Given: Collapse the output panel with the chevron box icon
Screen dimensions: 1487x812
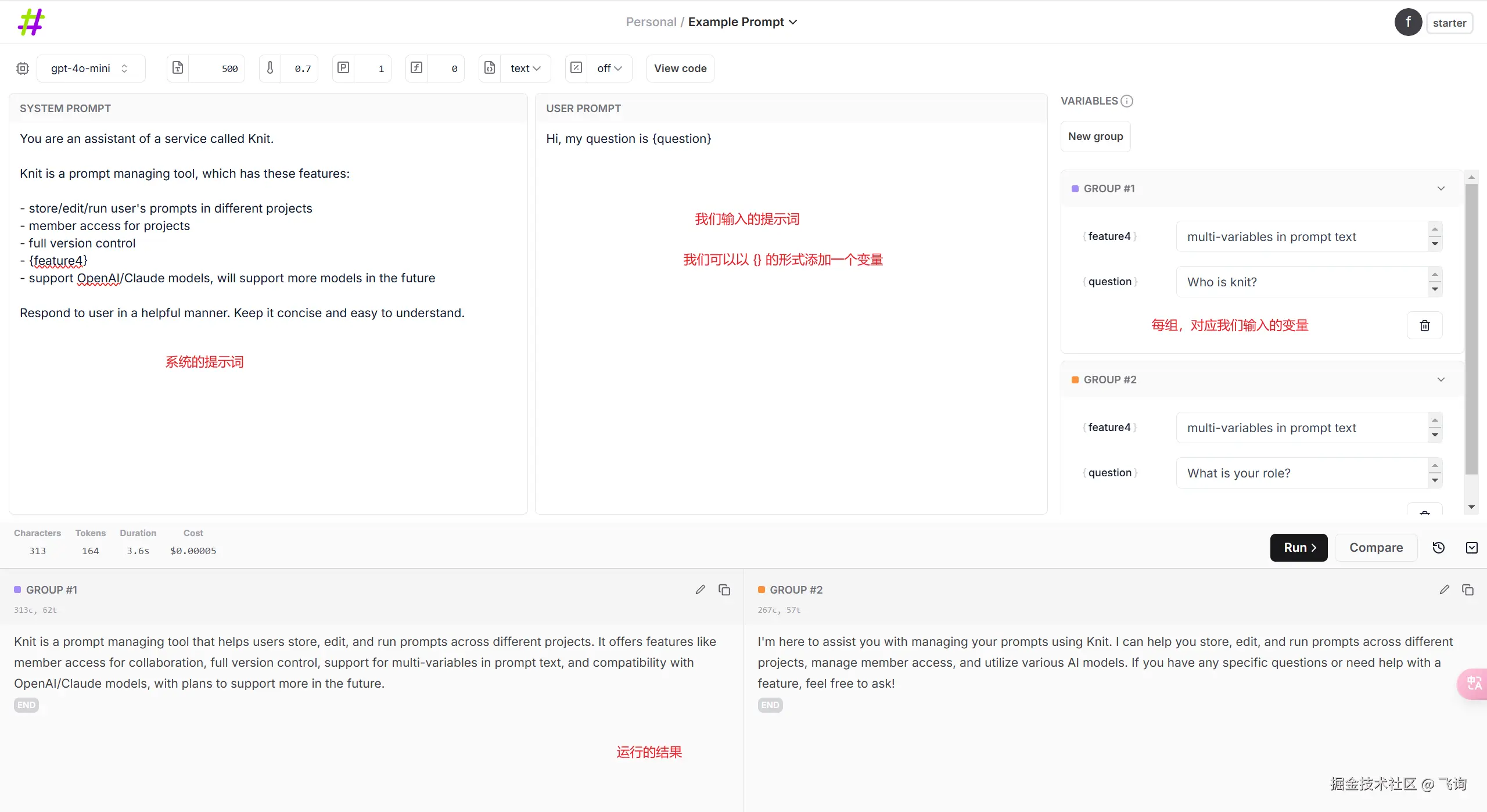Looking at the screenshot, I should 1471,548.
